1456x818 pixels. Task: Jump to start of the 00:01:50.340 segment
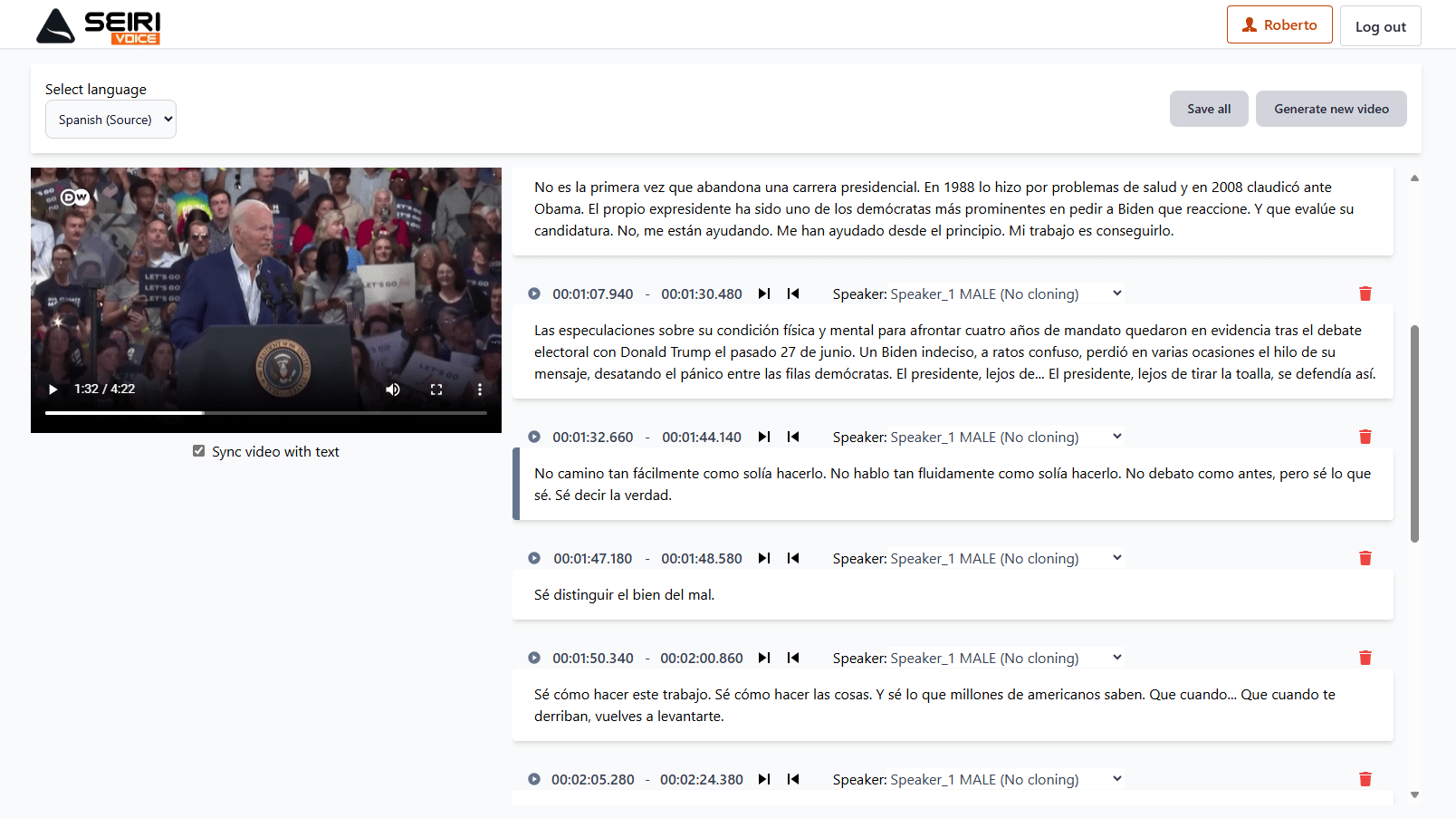tap(793, 658)
